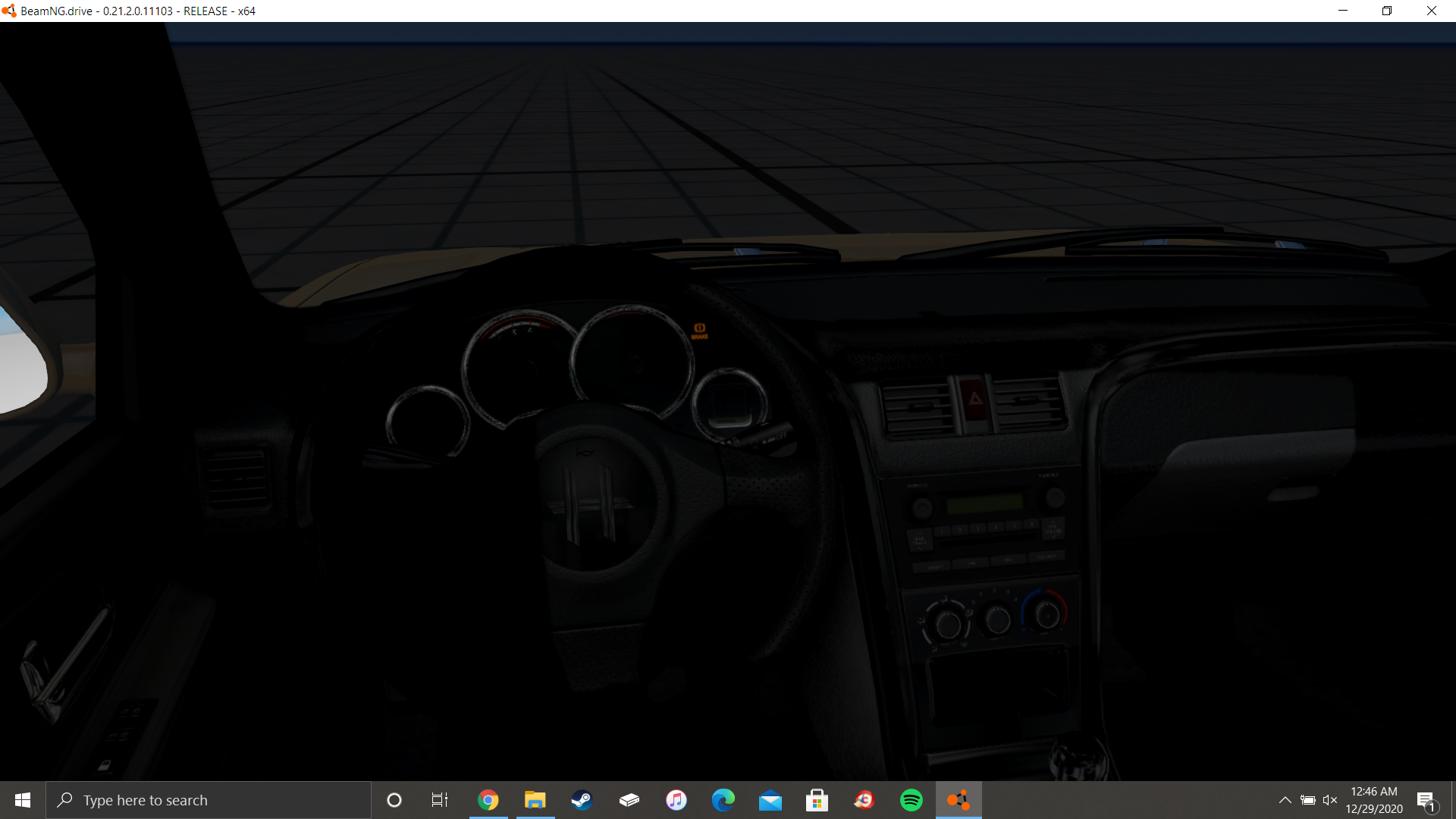Restore down the BeamNG.drive window

[1387, 11]
